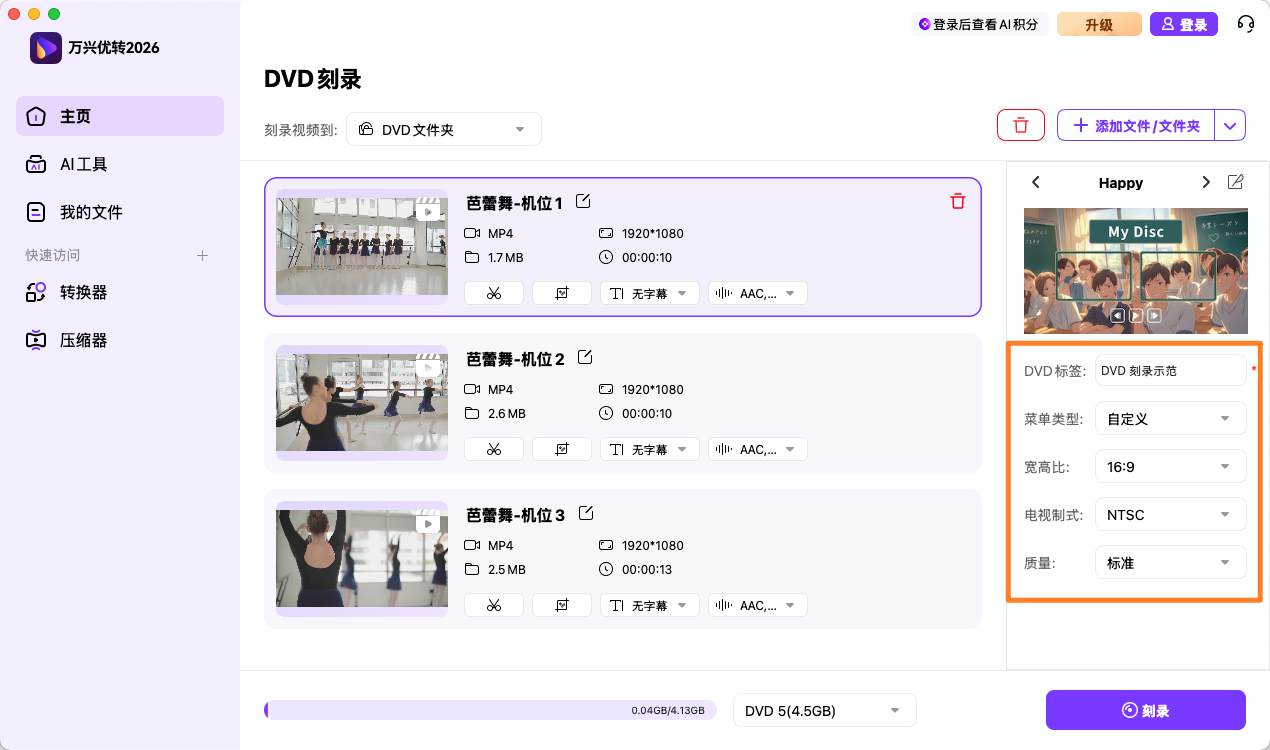Screen dimensions: 1270x750
Task: Select the 压缩器 compressor sidebar icon
Action: [34, 340]
